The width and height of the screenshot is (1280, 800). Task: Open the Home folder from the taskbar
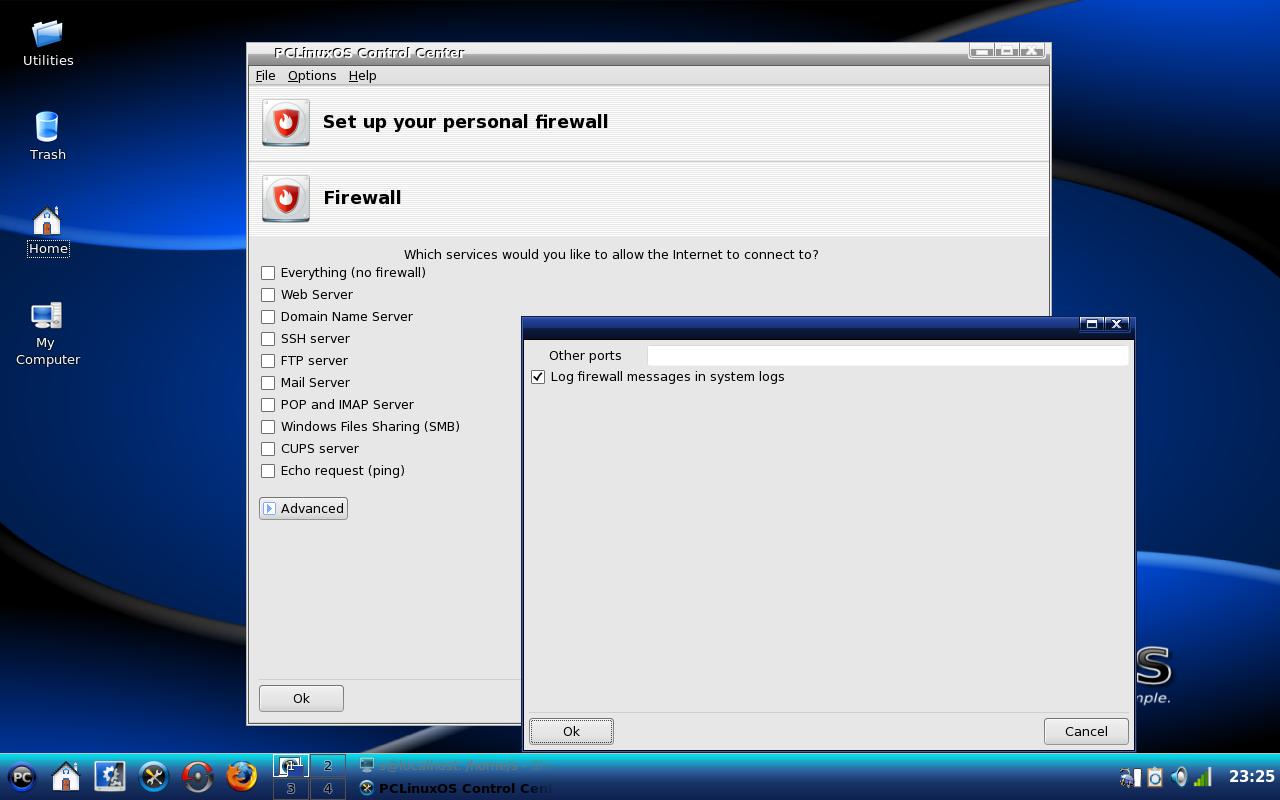[66, 777]
